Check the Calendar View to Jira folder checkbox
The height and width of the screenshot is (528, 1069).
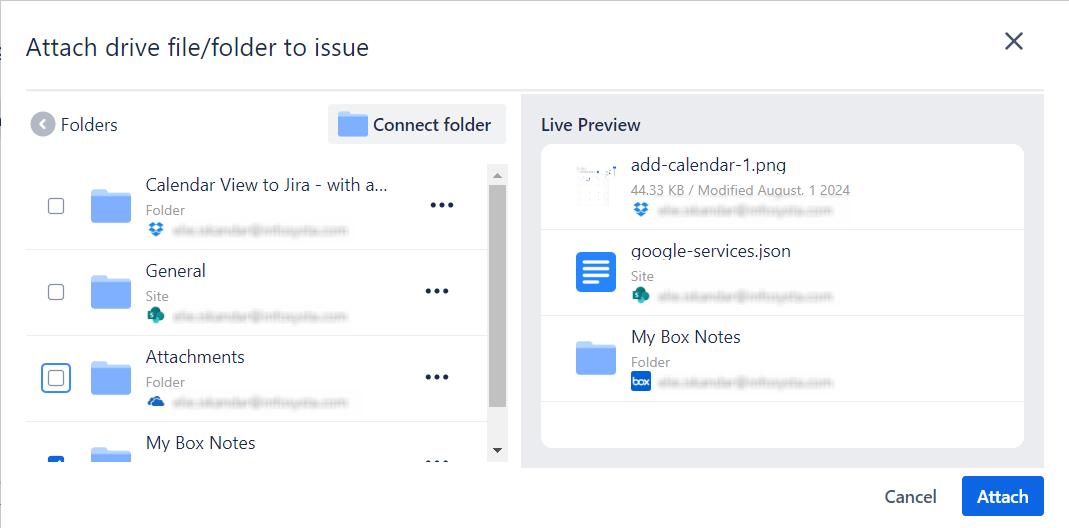pyautogui.click(x=56, y=206)
